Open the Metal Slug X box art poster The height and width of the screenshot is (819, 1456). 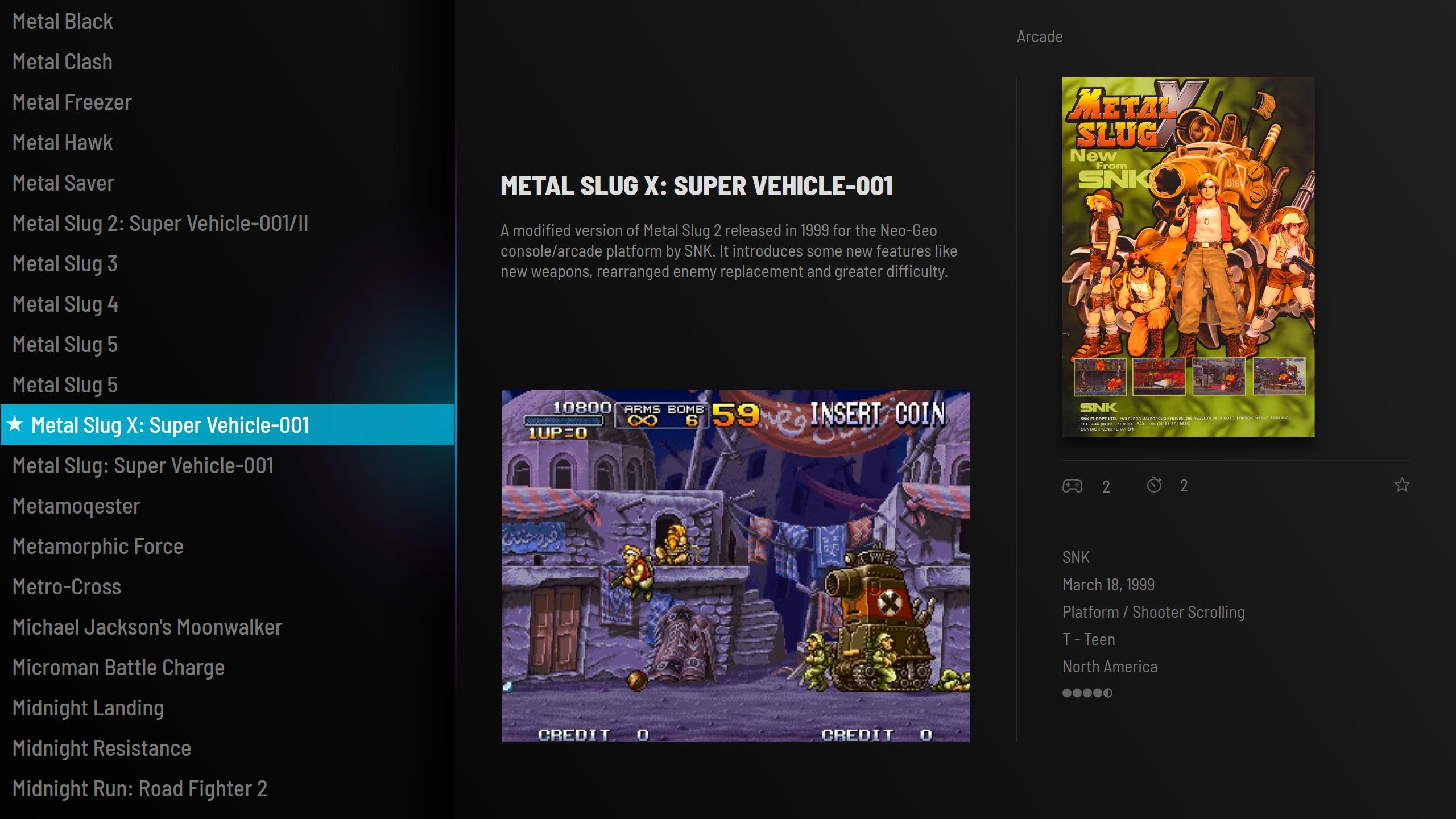tap(1188, 257)
